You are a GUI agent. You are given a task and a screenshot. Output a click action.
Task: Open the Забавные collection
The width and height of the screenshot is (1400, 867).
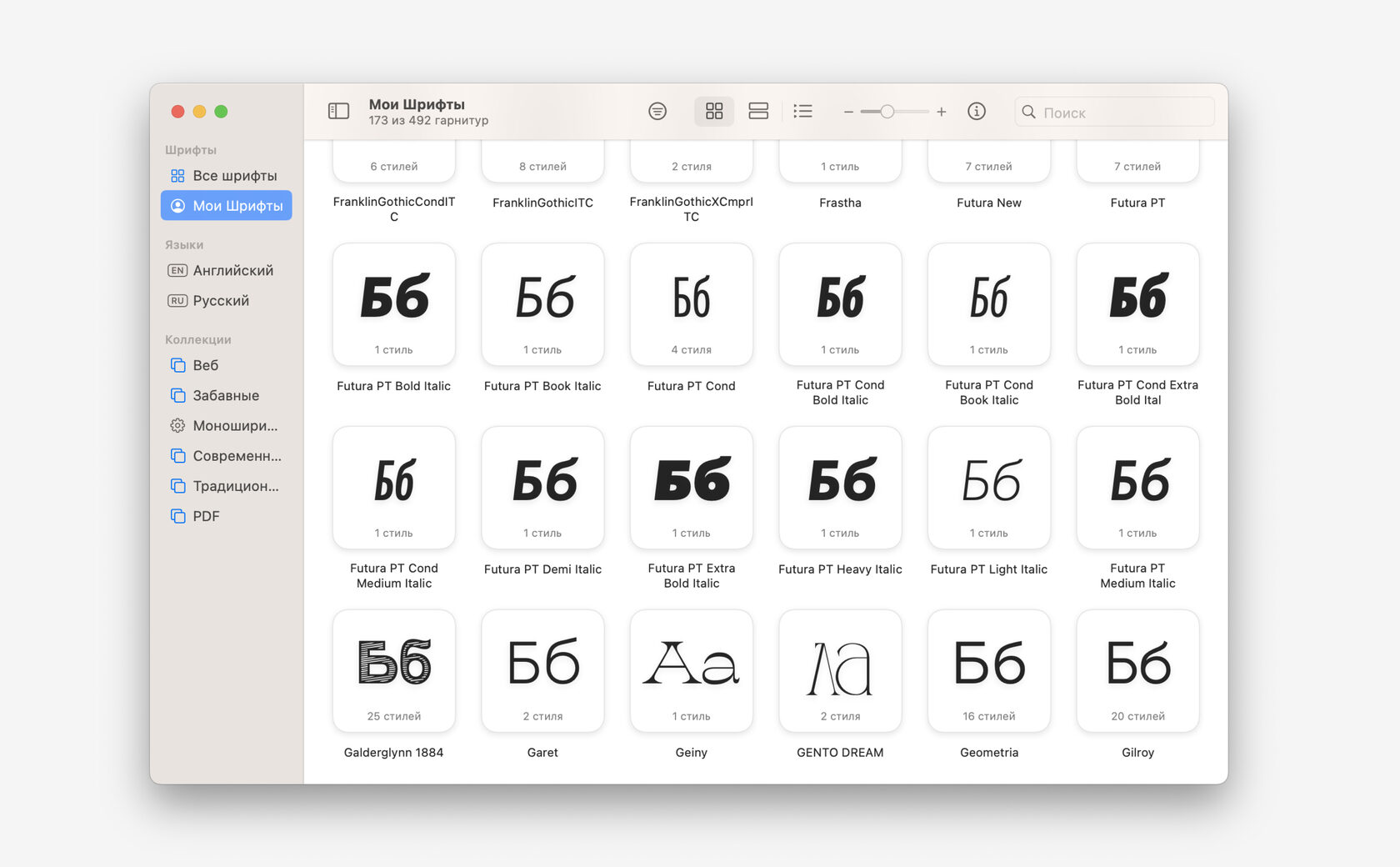227,396
